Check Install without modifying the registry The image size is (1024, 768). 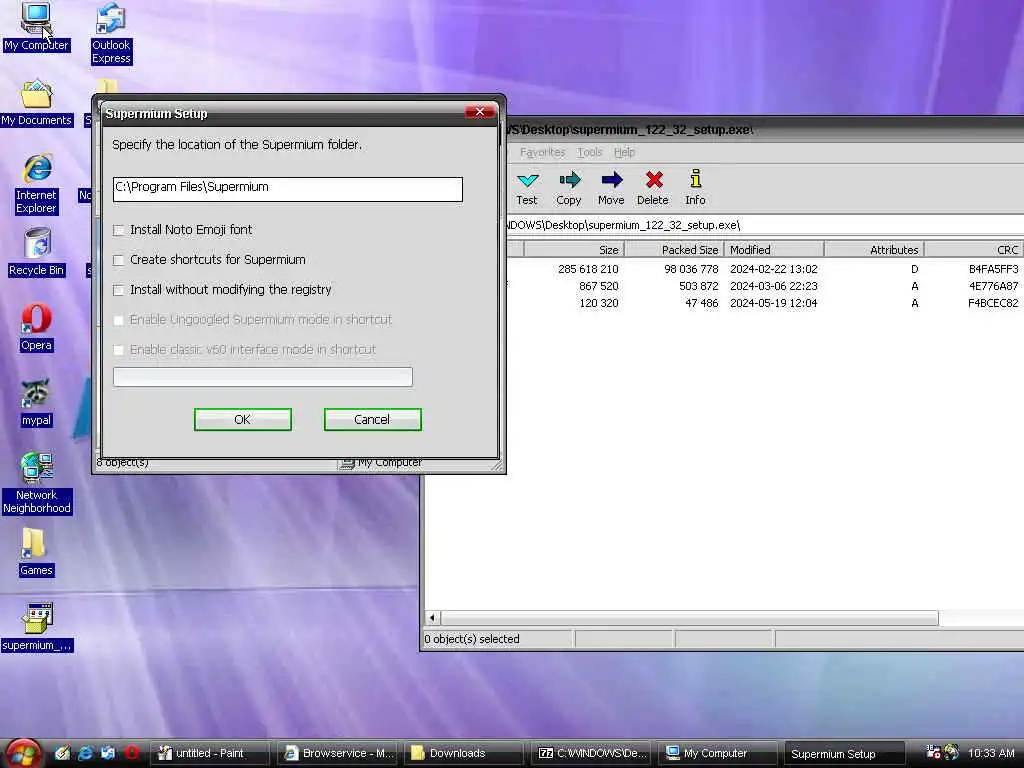pos(118,290)
